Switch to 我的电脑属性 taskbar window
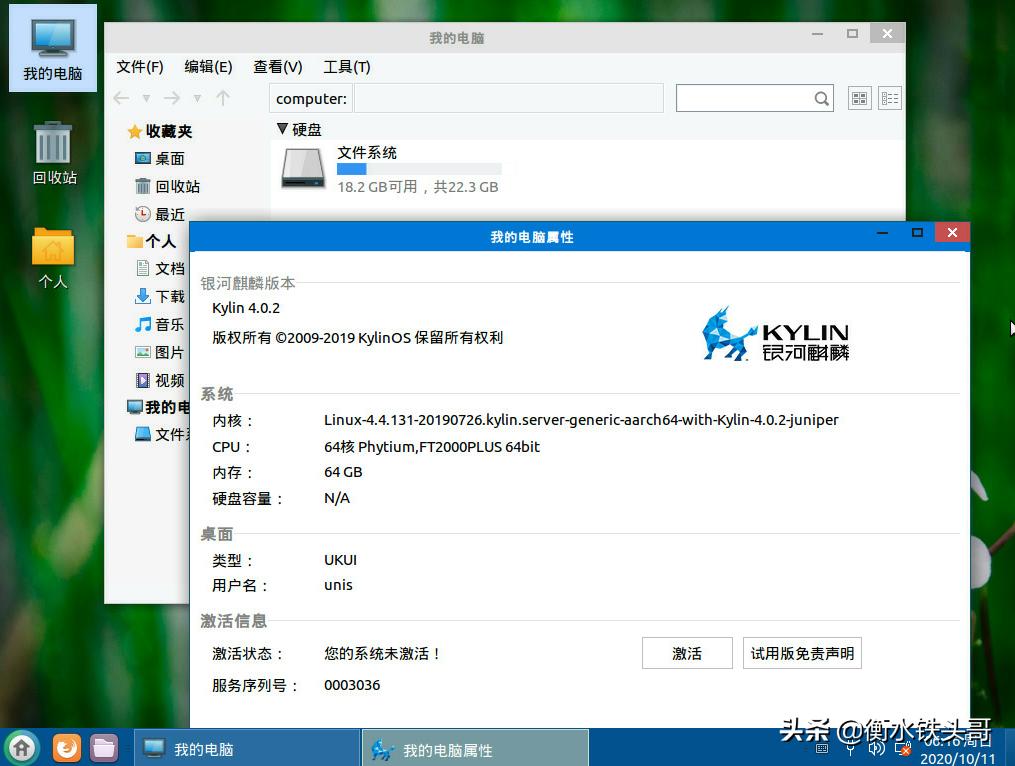The image size is (1015, 766). tap(475, 749)
